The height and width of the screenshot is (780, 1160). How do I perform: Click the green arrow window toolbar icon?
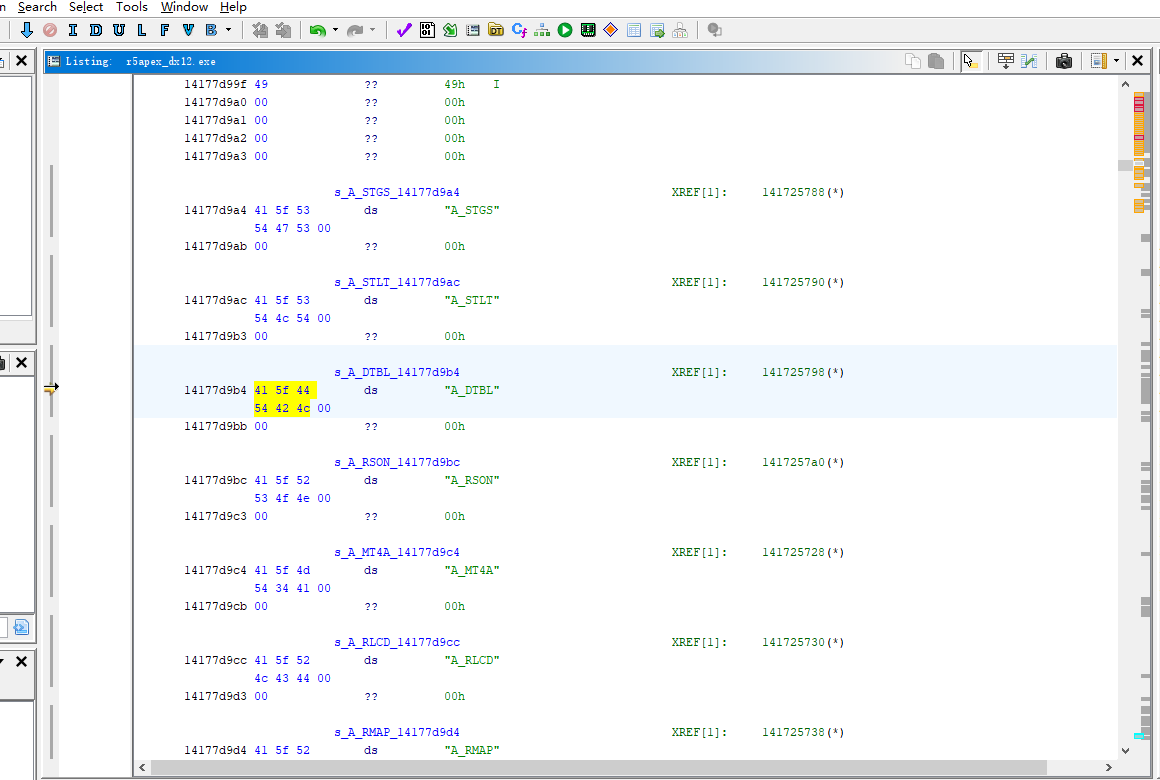tap(450, 30)
